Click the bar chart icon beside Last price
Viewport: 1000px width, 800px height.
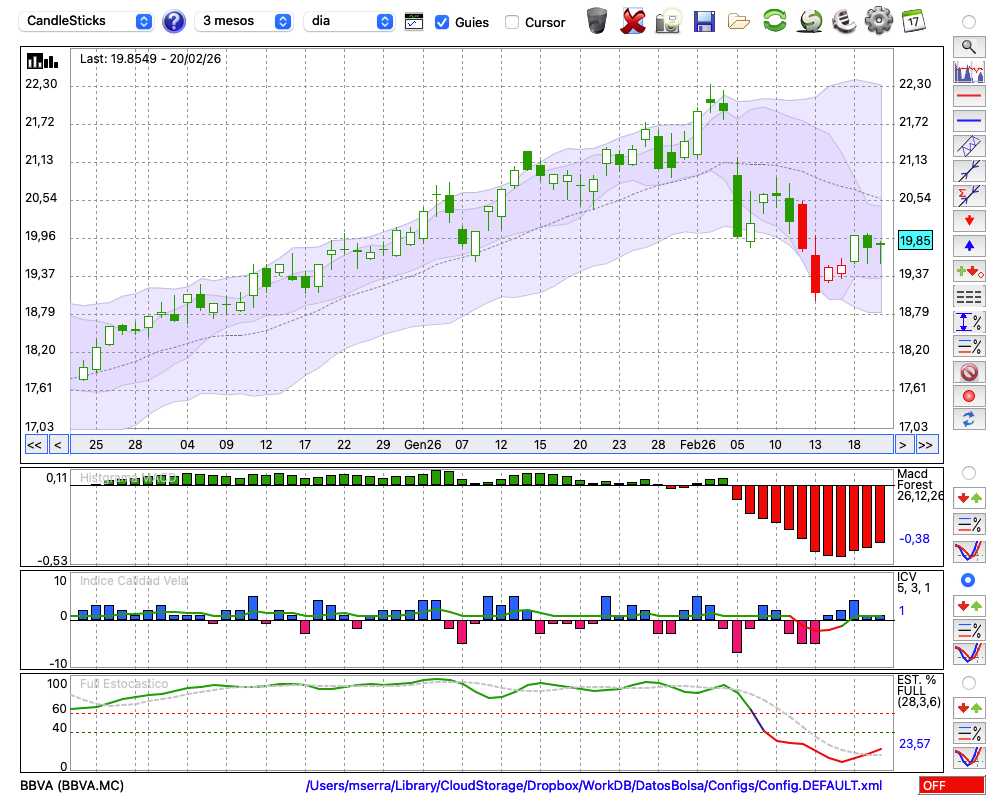42,61
